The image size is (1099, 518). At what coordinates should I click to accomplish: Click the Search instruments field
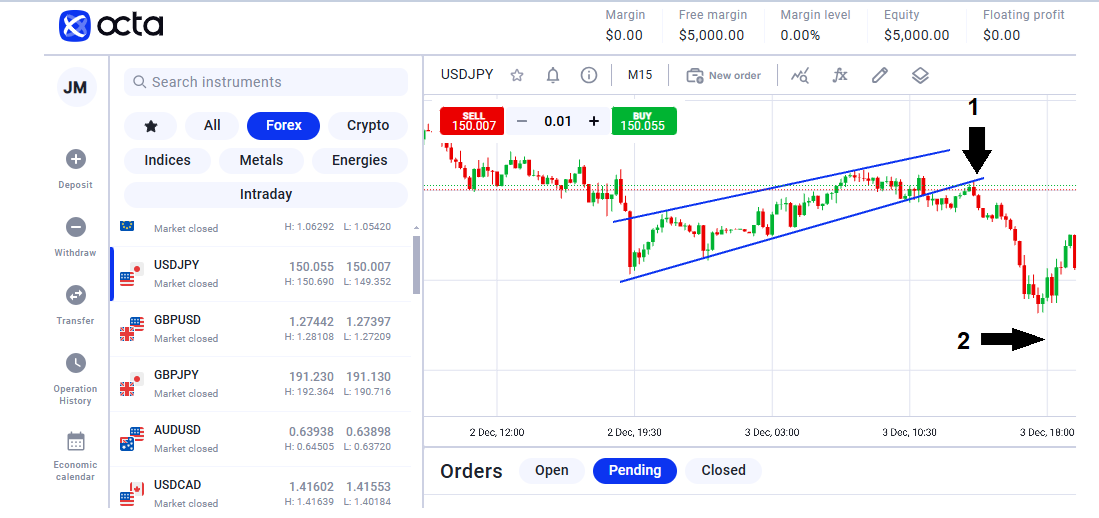point(266,82)
